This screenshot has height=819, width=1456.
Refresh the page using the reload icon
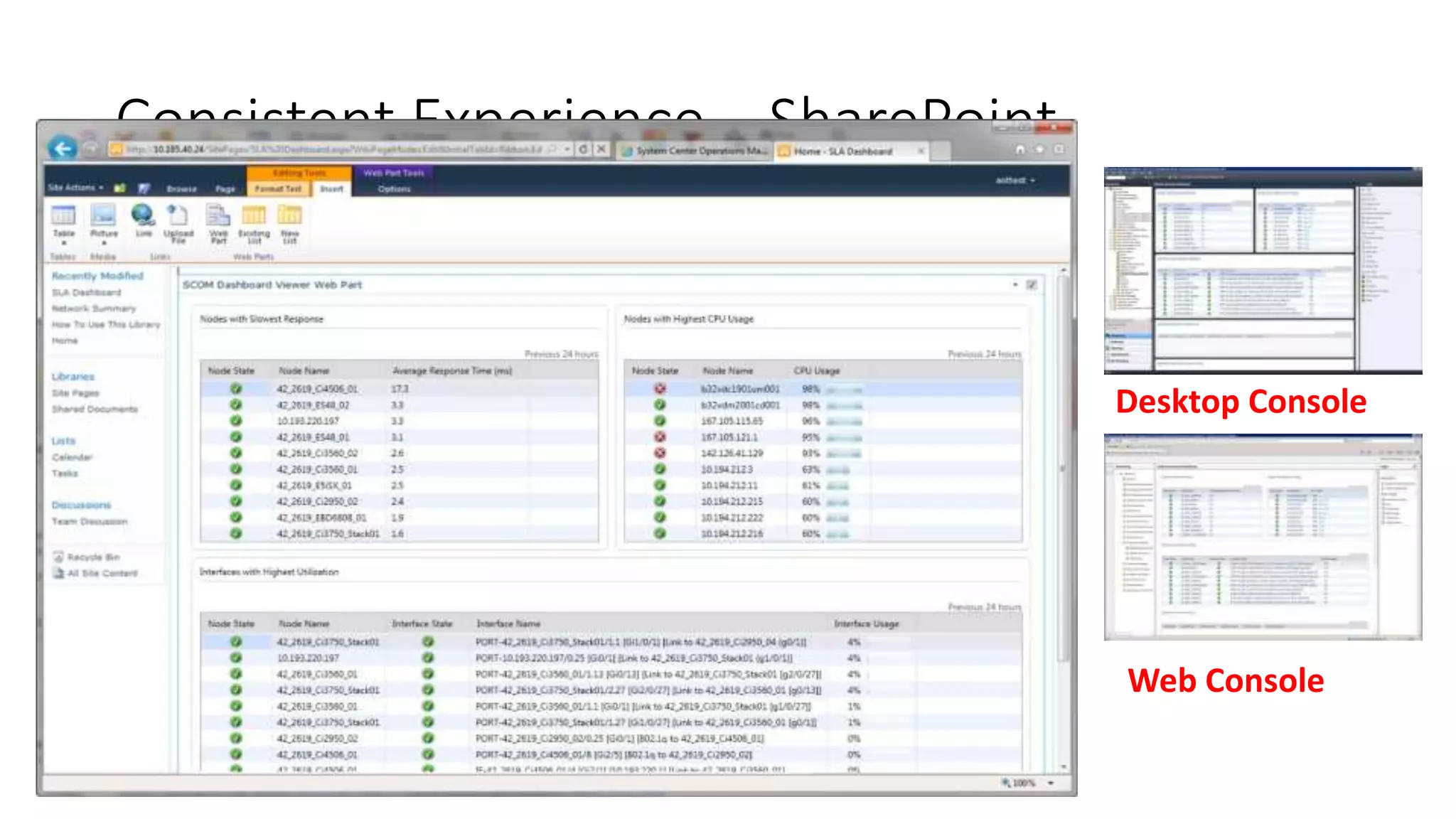[x=583, y=149]
